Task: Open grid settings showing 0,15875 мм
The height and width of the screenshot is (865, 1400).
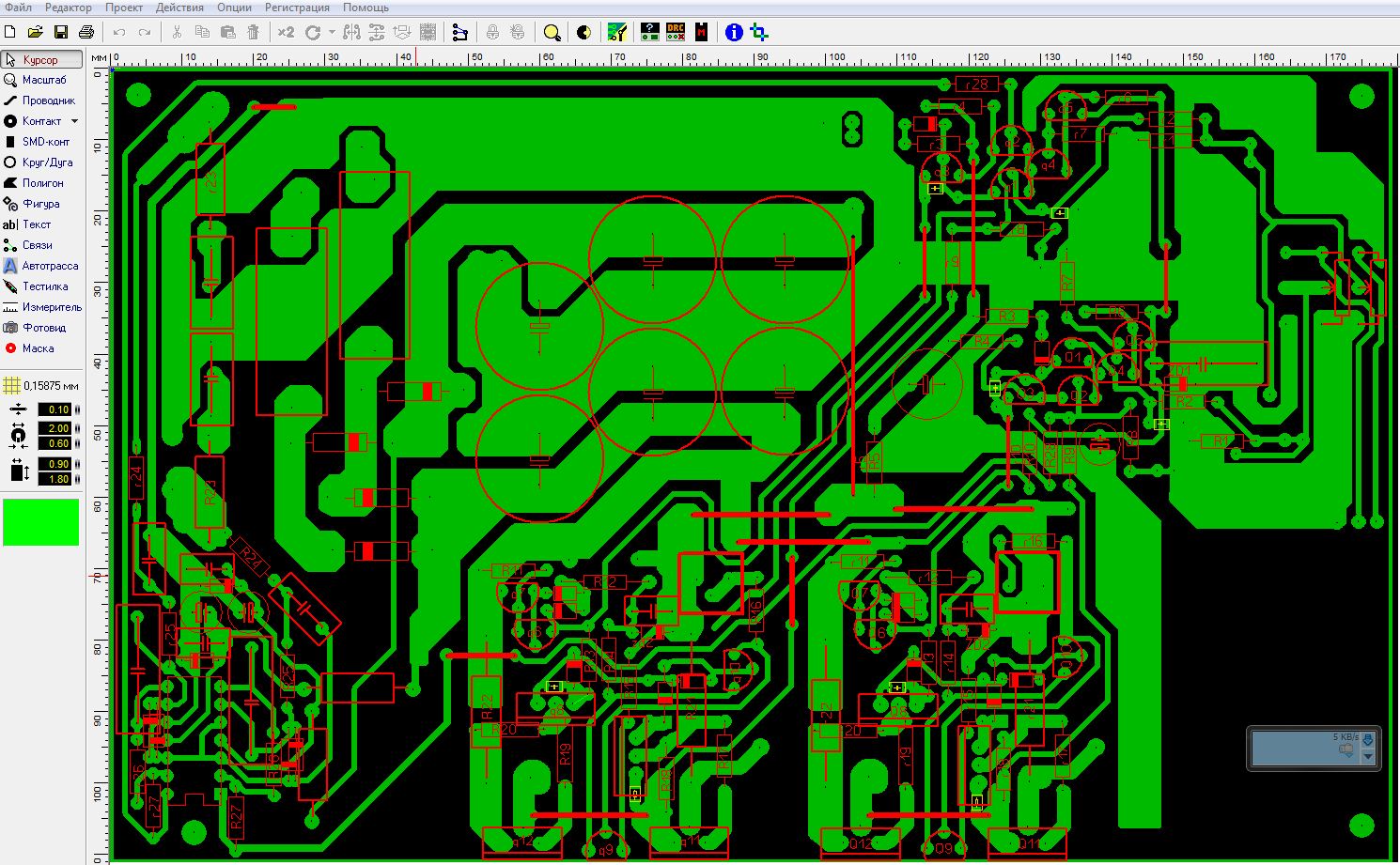Action: (x=41, y=385)
